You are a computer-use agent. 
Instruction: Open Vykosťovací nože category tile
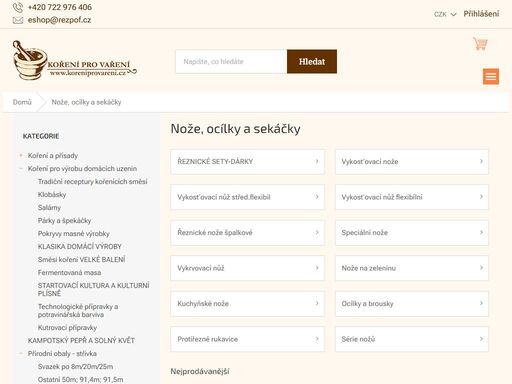pyautogui.click(x=412, y=162)
